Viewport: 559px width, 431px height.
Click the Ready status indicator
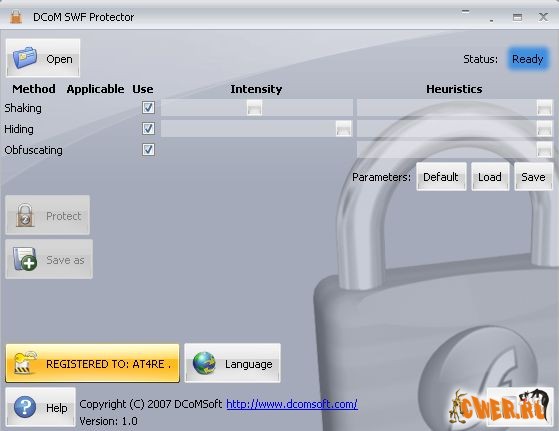point(528,59)
